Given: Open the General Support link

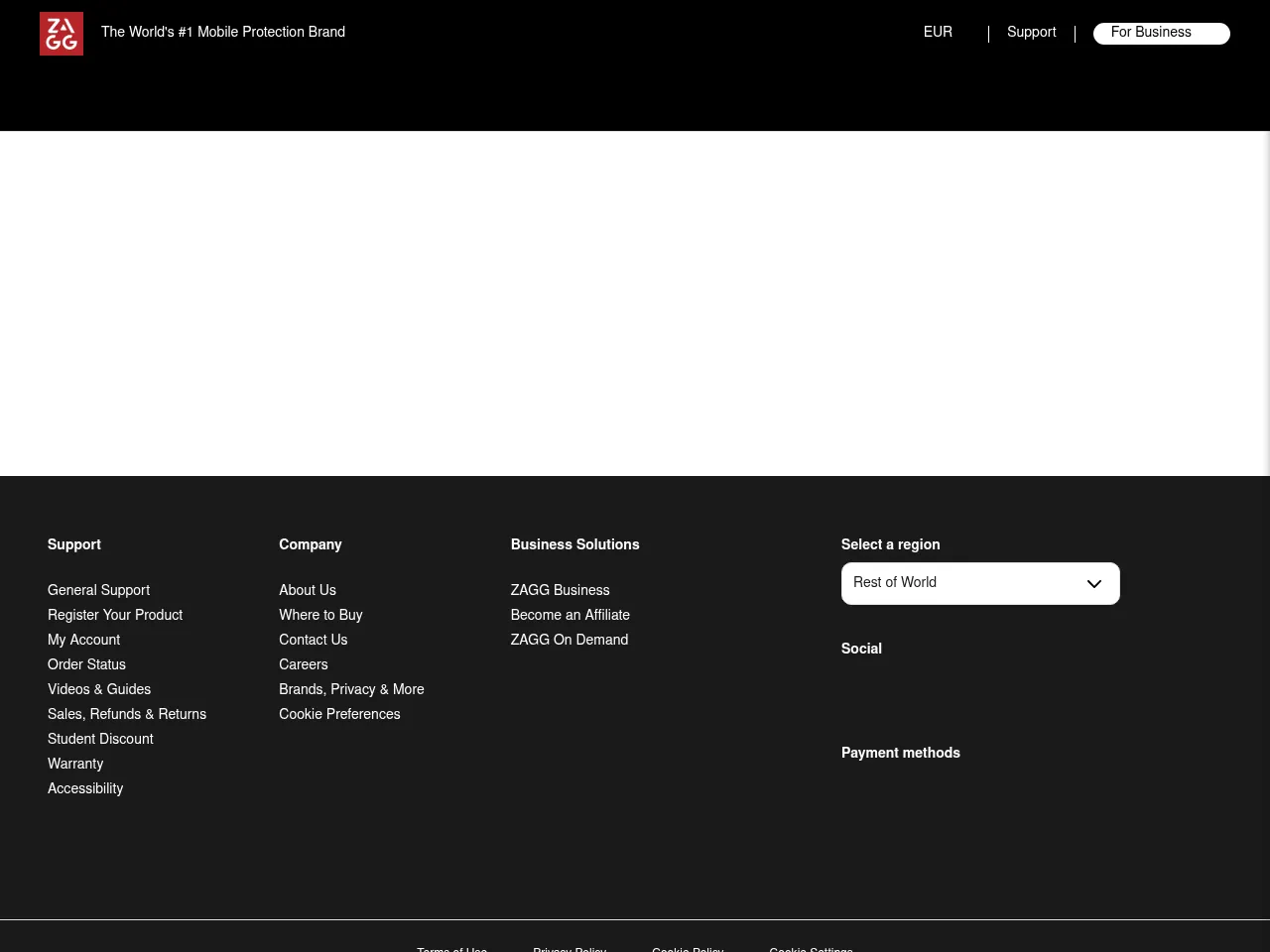Looking at the screenshot, I should pyautogui.click(x=98, y=590).
